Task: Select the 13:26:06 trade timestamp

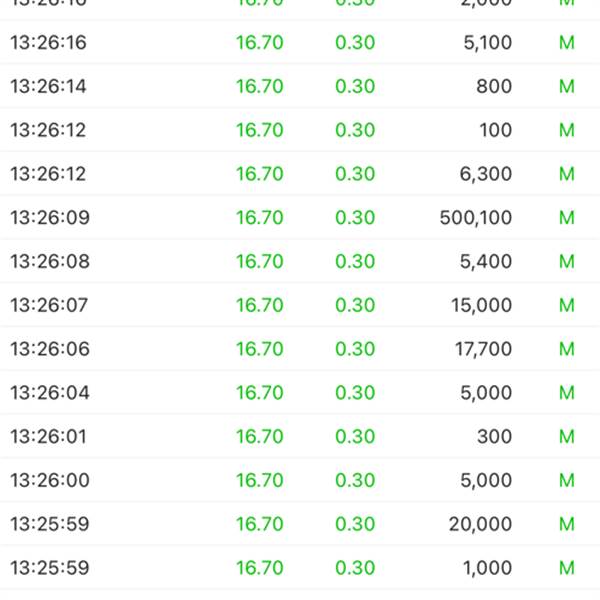Action: (x=49, y=349)
